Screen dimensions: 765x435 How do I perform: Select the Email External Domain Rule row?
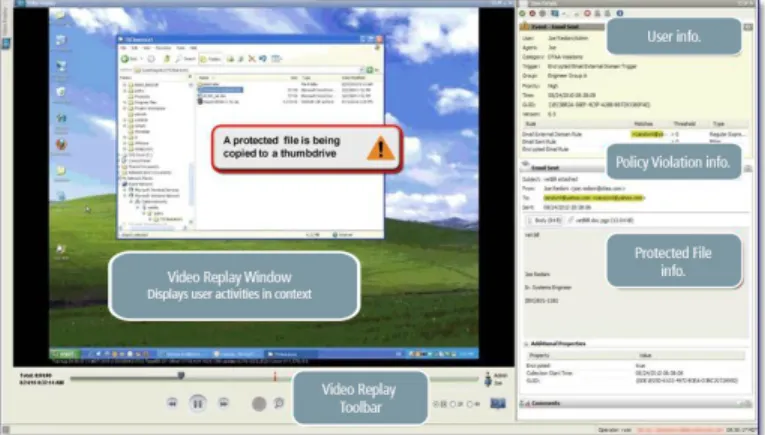point(634,134)
